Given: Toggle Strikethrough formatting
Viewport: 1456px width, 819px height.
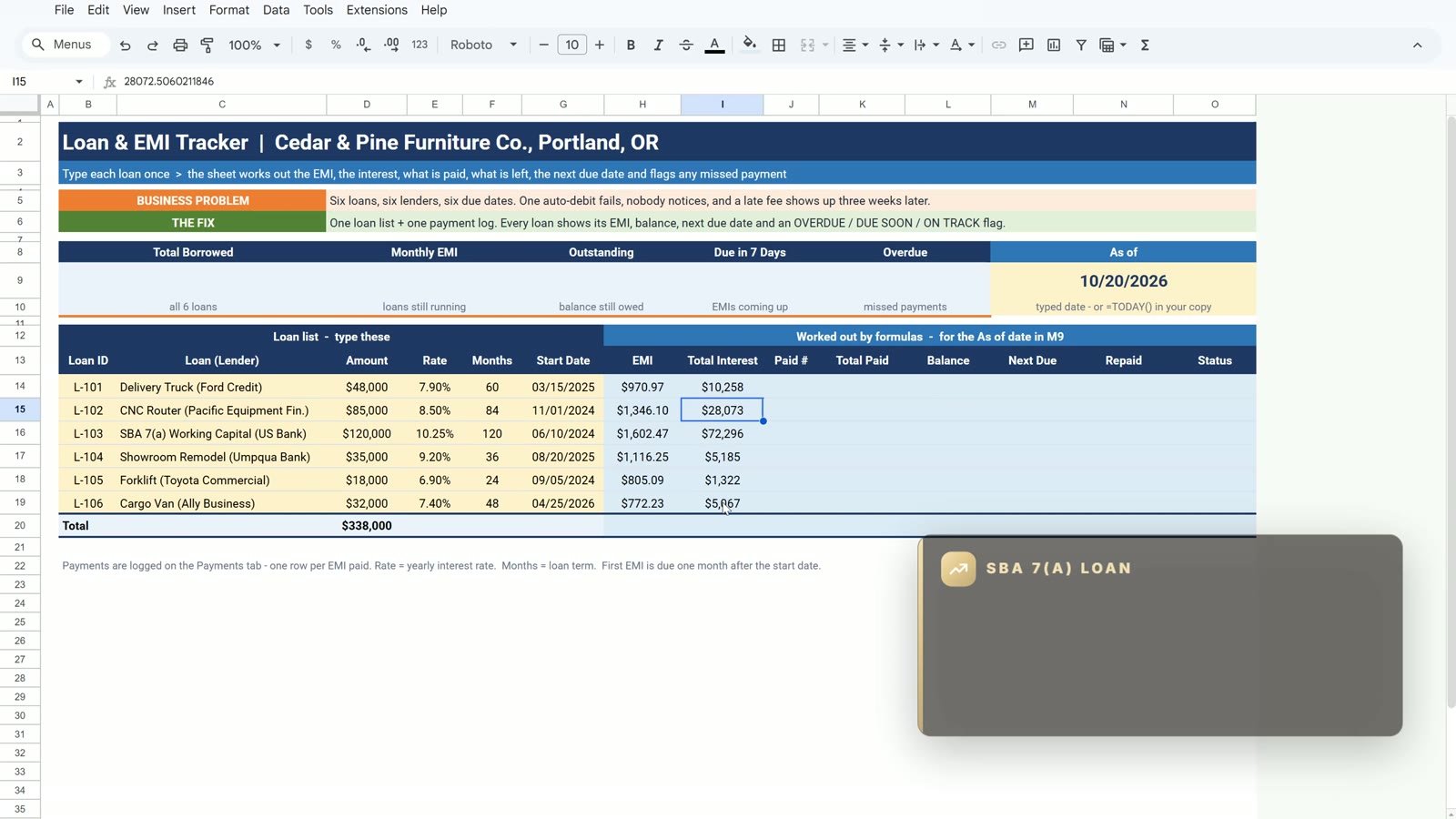Looking at the screenshot, I should point(686,45).
